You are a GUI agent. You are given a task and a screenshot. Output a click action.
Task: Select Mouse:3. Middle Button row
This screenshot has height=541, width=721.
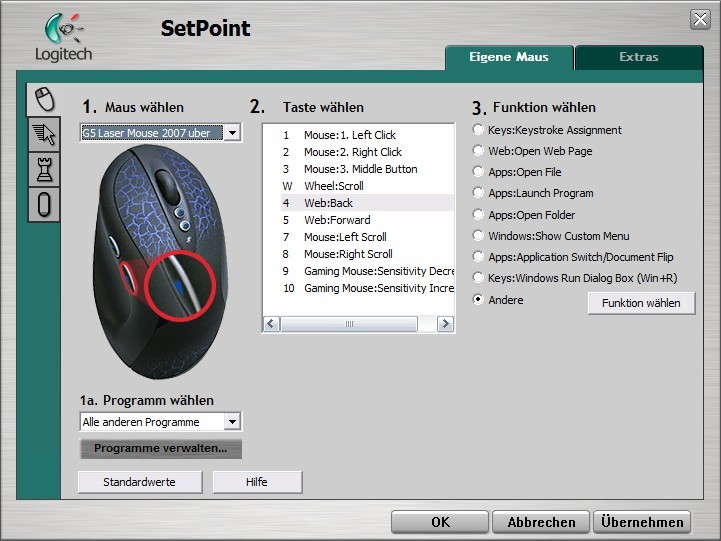click(x=367, y=169)
